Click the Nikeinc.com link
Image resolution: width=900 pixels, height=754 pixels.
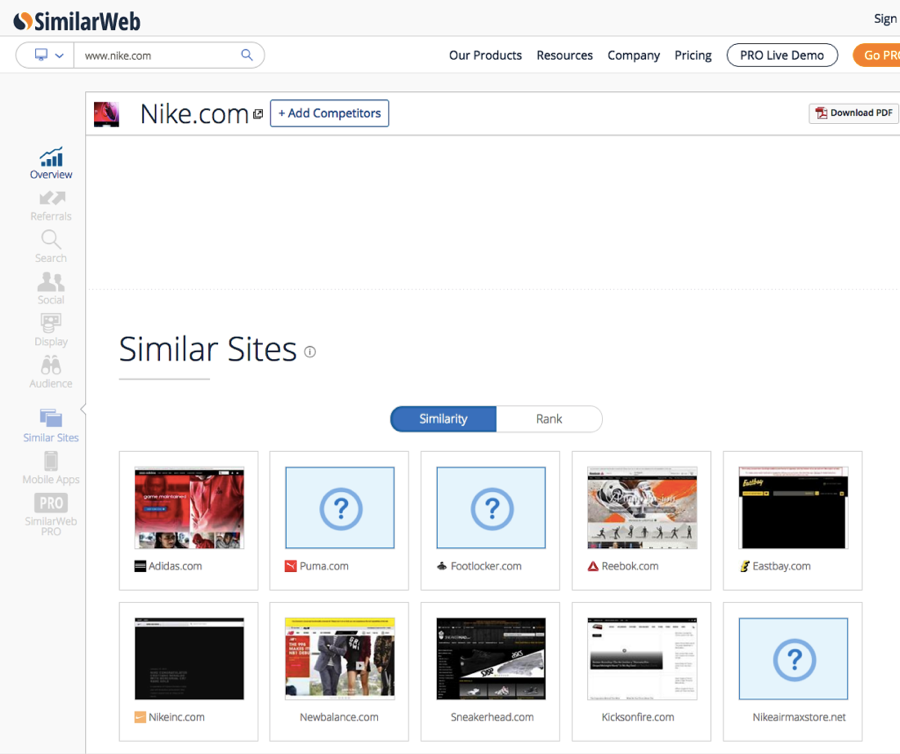pyautogui.click(x=176, y=717)
